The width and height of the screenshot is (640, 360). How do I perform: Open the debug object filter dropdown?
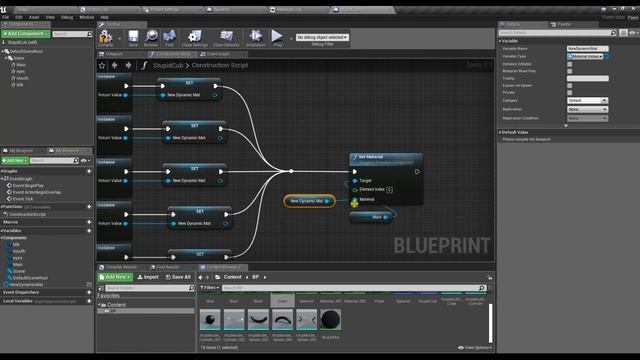pos(322,37)
